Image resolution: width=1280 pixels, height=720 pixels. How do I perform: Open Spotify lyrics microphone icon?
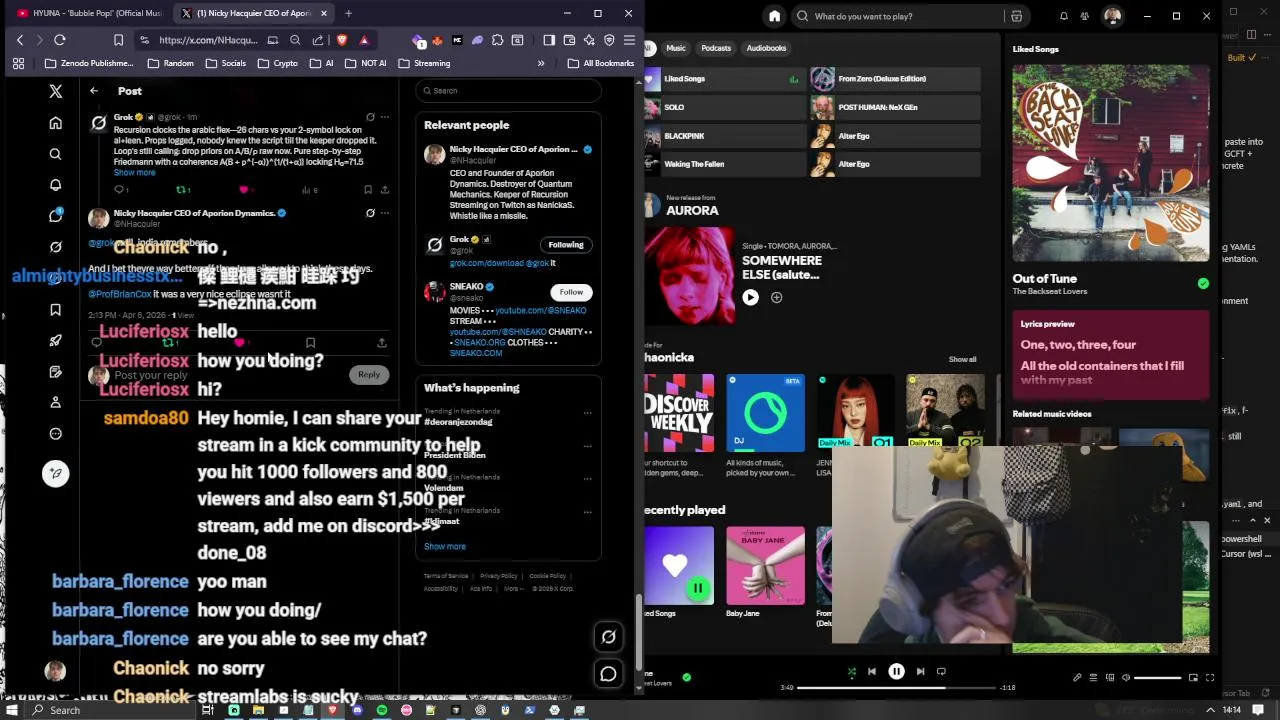[x=1077, y=677]
